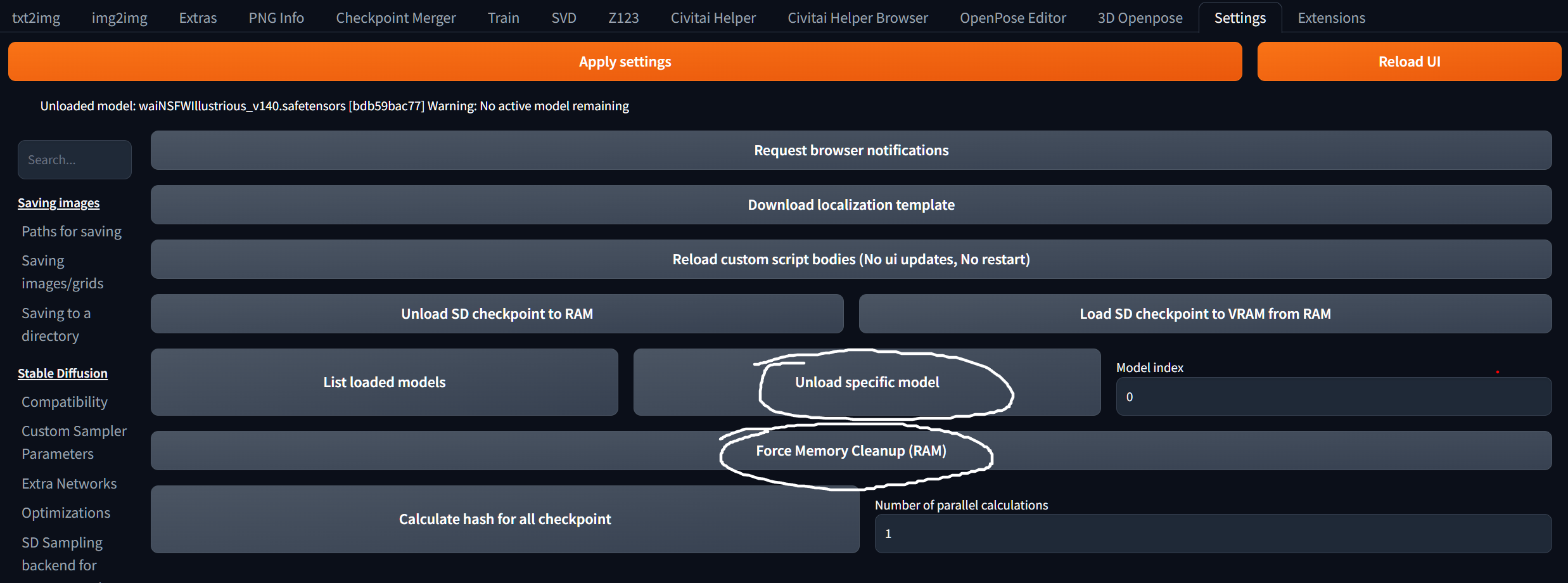Open Saving to a directory settings
1568x583 pixels.
pyautogui.click(x=56, y=324)
